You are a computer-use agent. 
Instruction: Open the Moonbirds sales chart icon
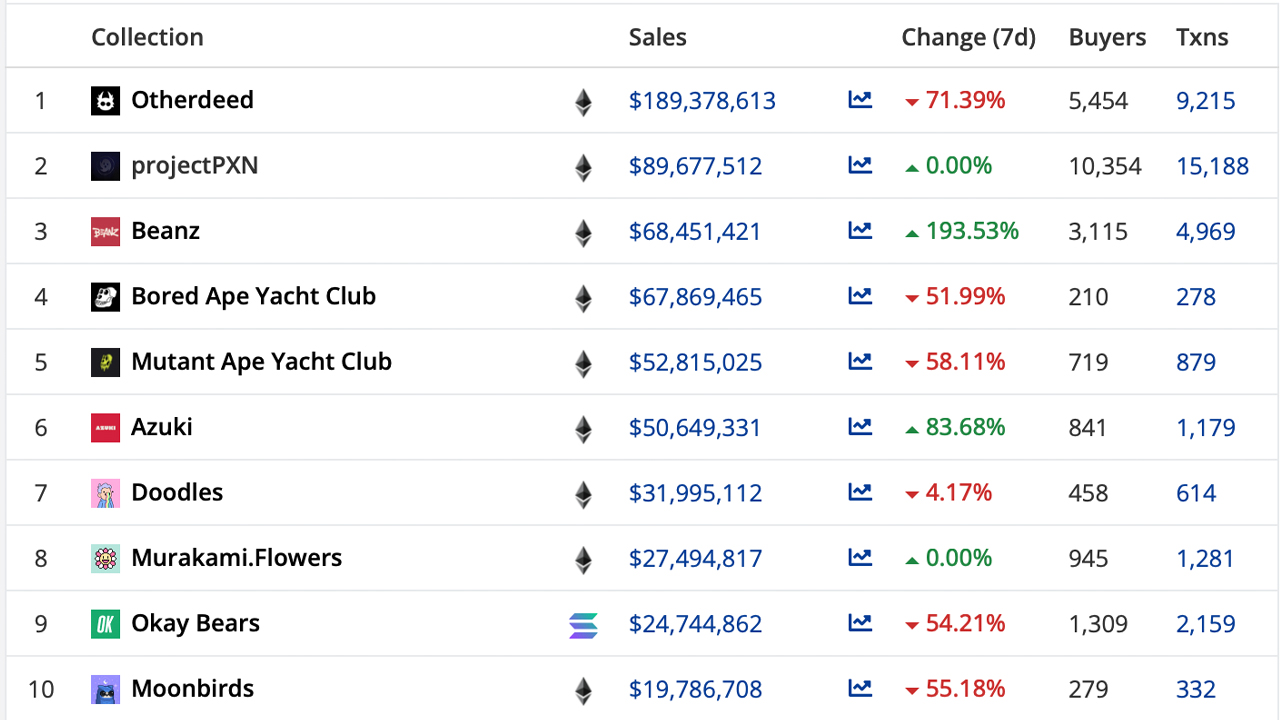[860, 688]
